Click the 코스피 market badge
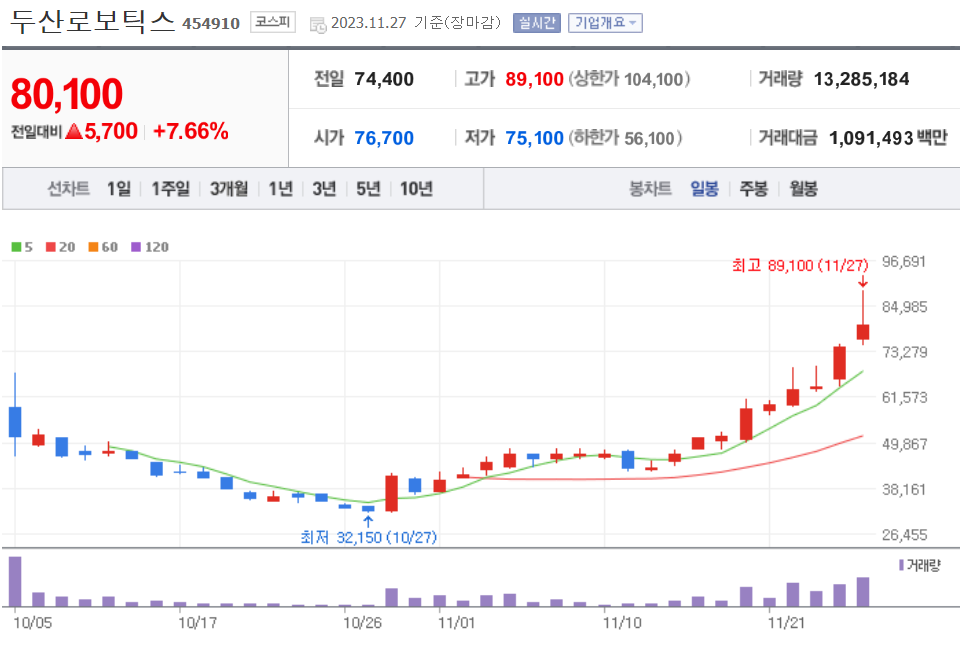Image resolution: width=960 pixels, height=654 pixels. (272, 22)
